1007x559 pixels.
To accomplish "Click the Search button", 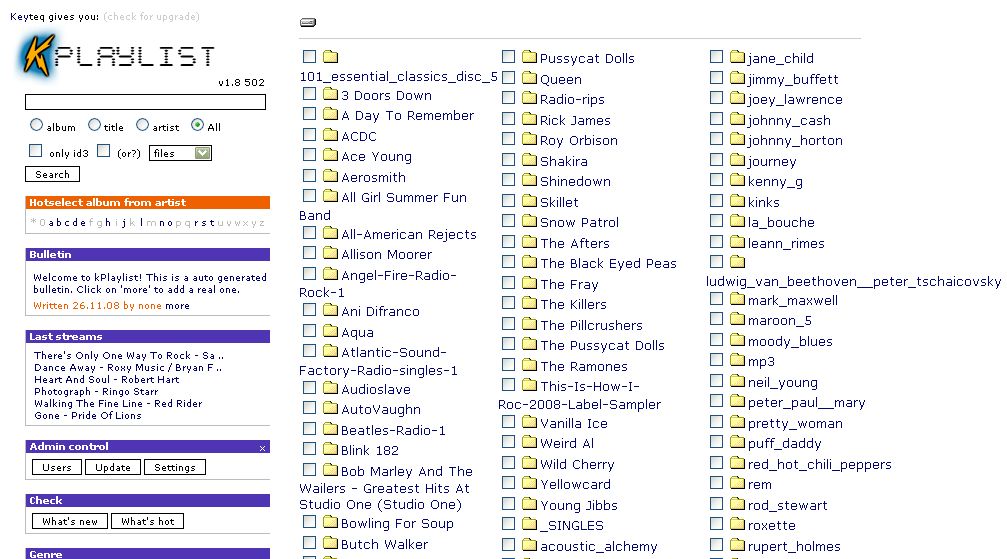I will [x=53, y=174].
